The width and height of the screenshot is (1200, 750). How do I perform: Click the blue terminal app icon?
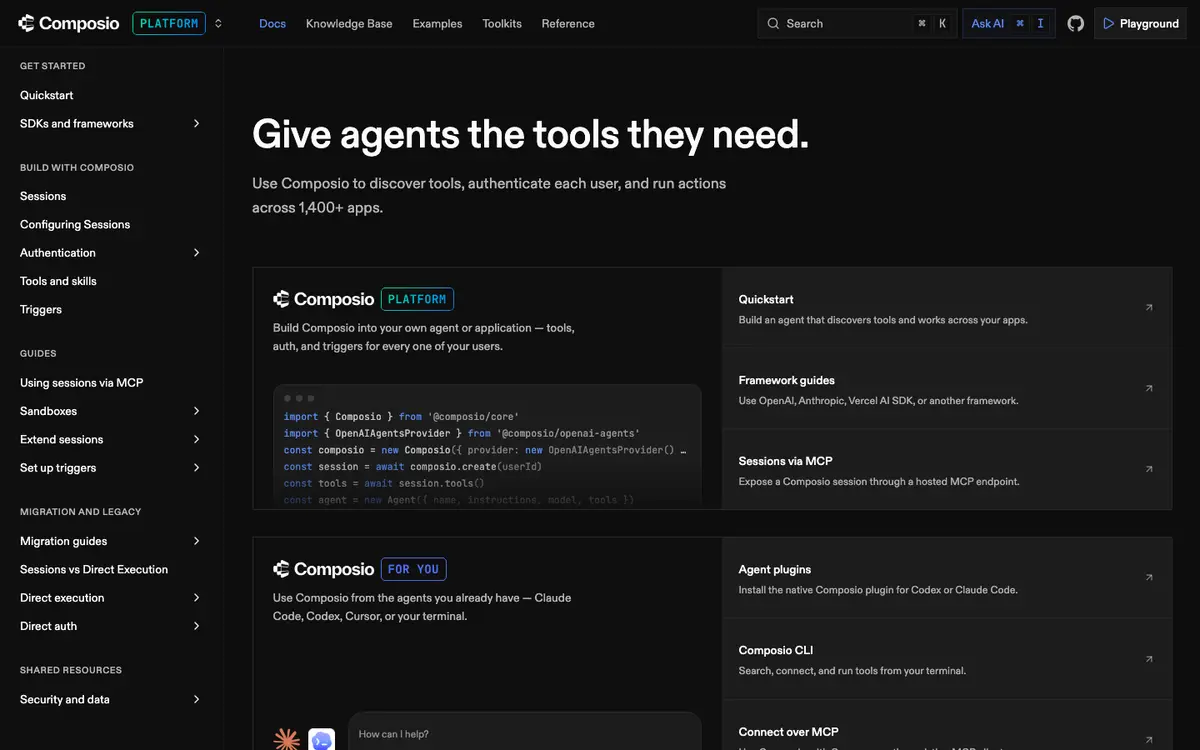click(322, 740)
